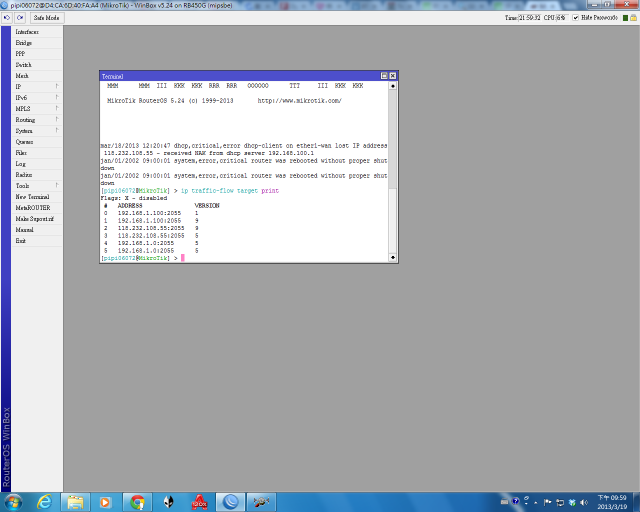Click the ADDRESS column header text
This screenshot has width=640, height=512.
(130, 206)
